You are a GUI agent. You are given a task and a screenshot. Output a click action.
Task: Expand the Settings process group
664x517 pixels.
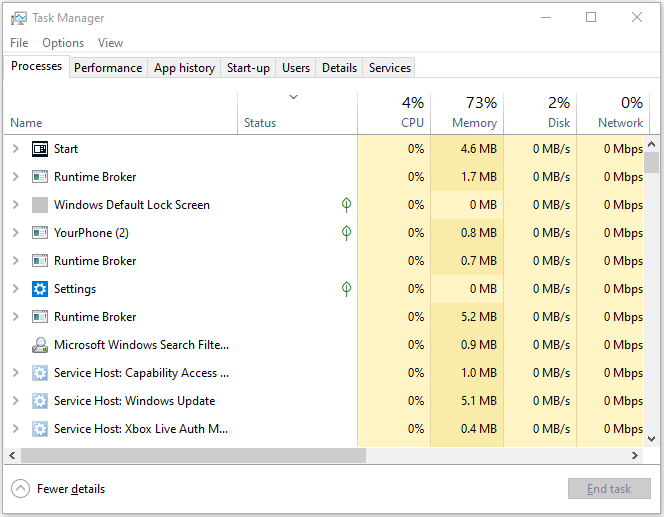16,289
